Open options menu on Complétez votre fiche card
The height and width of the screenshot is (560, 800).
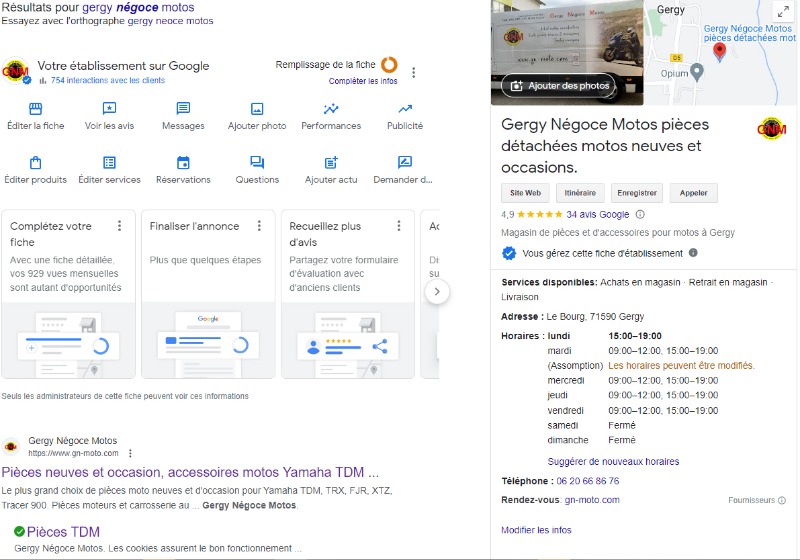coord(120,226)
